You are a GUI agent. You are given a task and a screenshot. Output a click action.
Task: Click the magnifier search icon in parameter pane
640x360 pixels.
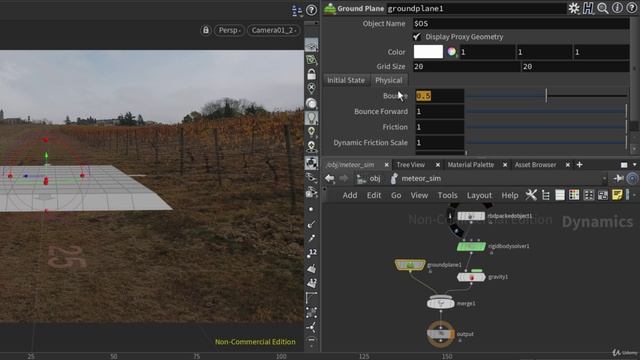[x=603, y=8]
